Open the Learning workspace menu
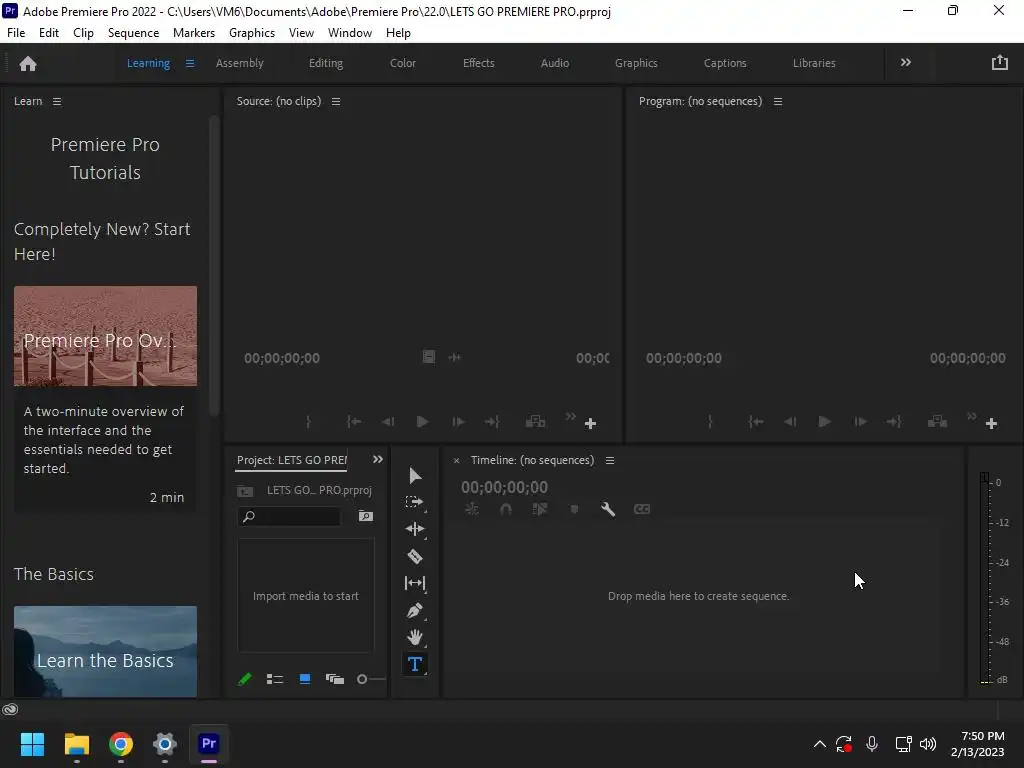 point(190,63)
